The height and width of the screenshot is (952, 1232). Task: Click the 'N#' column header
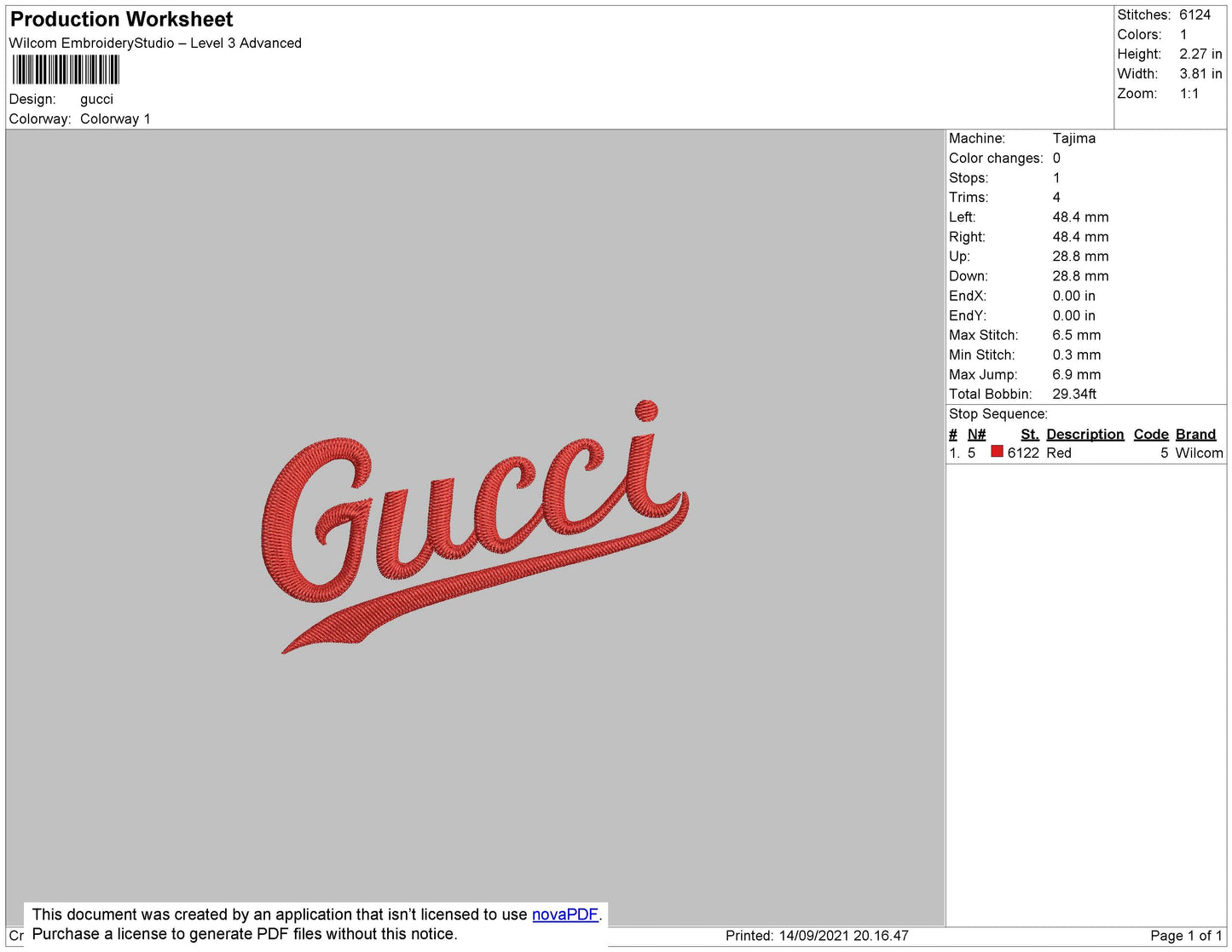point(976,434)
